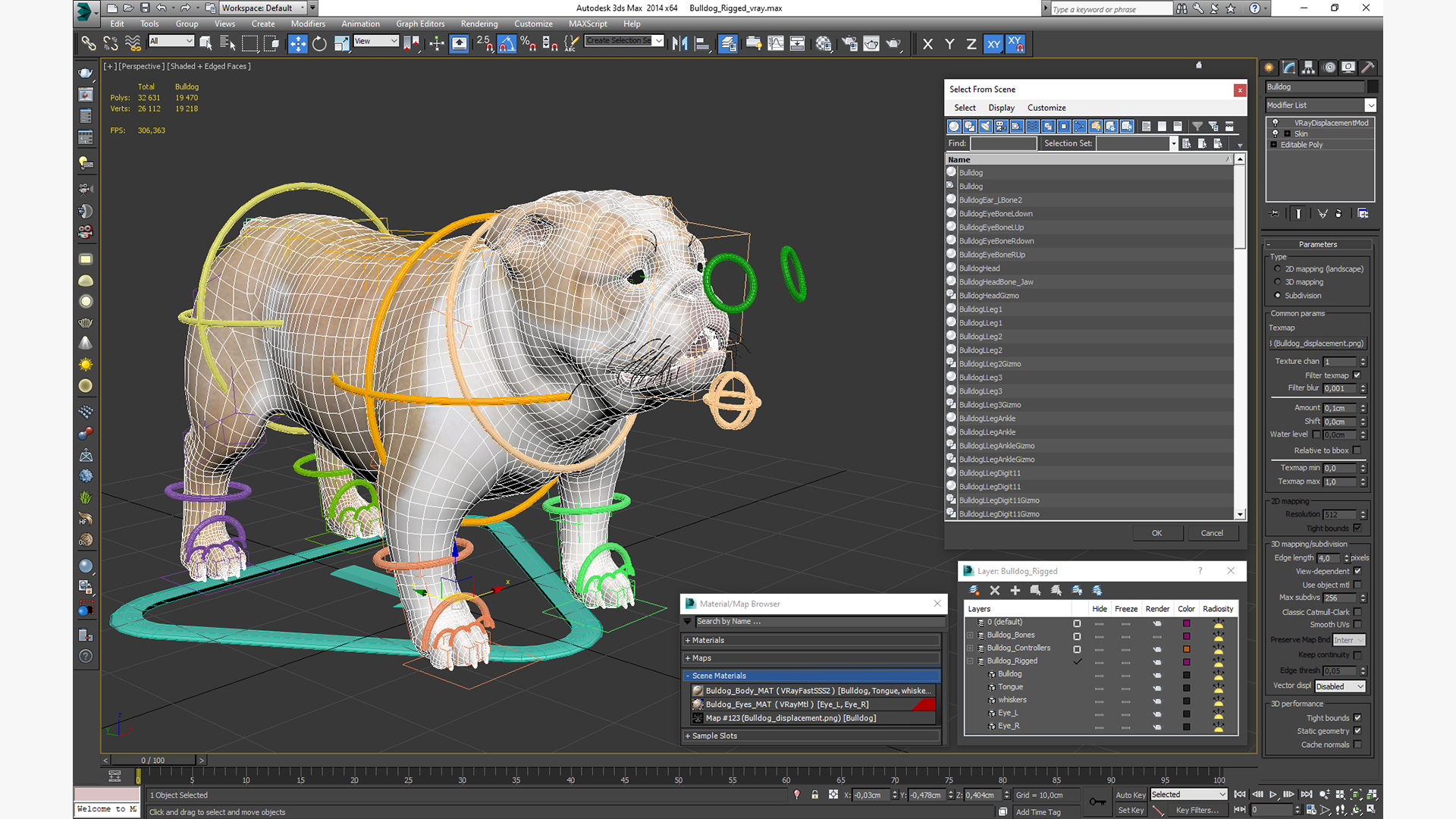This screenshot has height=819, width=1456.
Task: Click the Bulldog_displacement.png texmap button
Action: click(1318, 344)
